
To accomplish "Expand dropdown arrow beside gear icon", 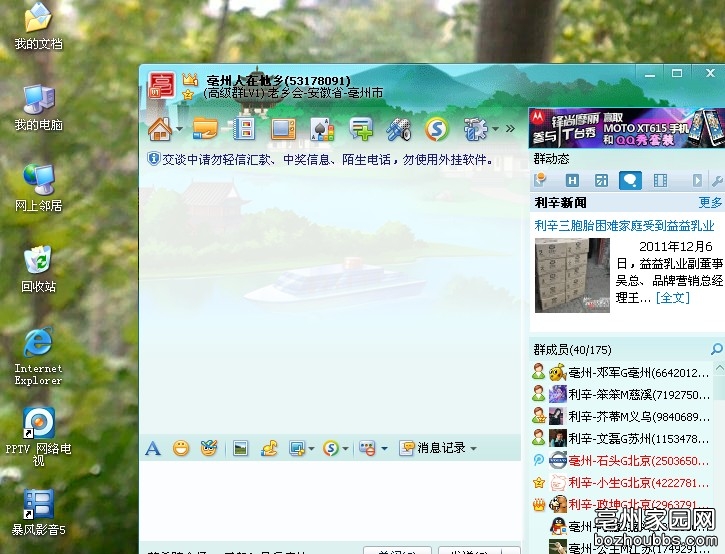I will click(x=495, y=129).
